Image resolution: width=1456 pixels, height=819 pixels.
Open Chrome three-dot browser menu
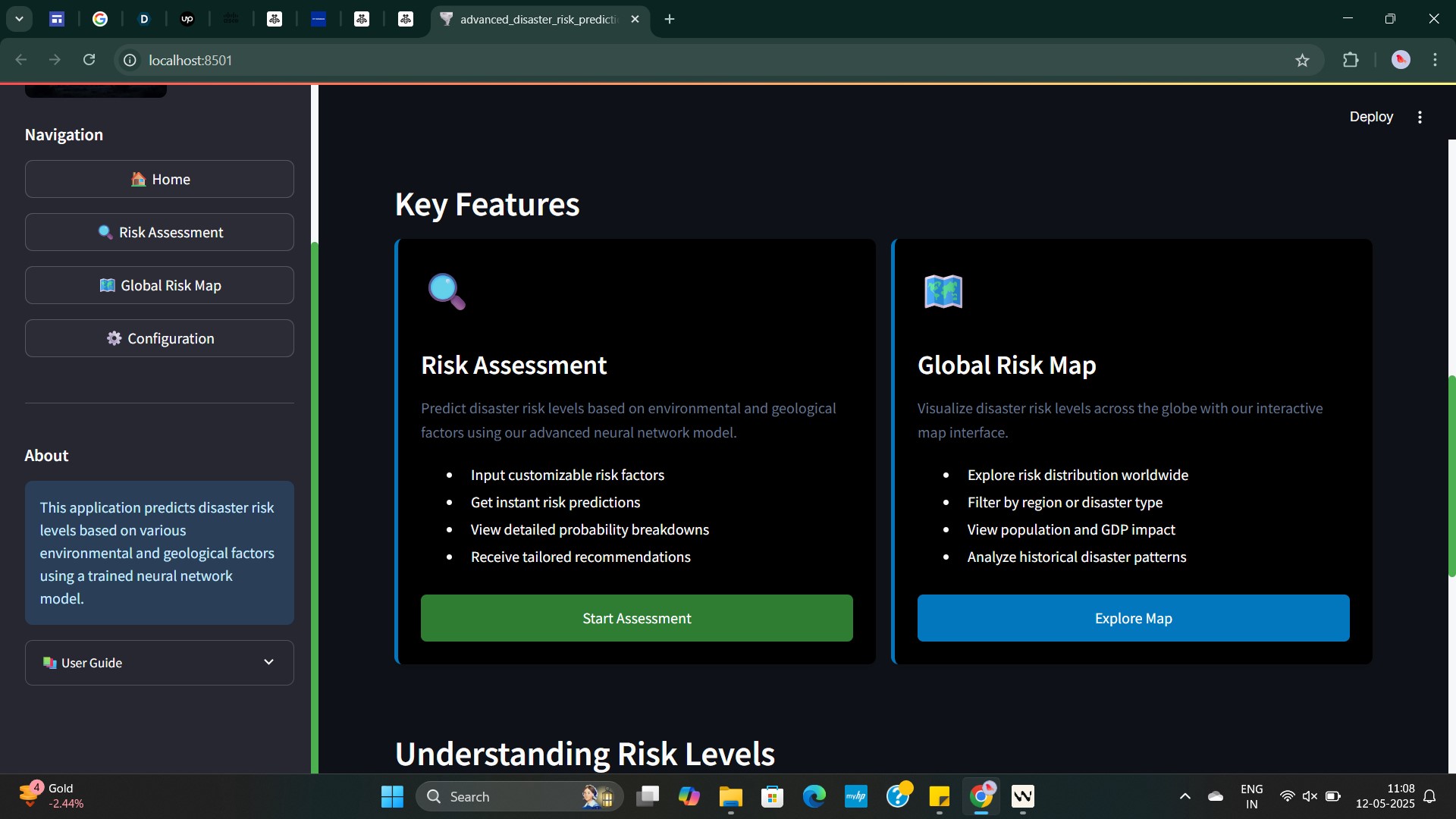[x=1435, y=60]
